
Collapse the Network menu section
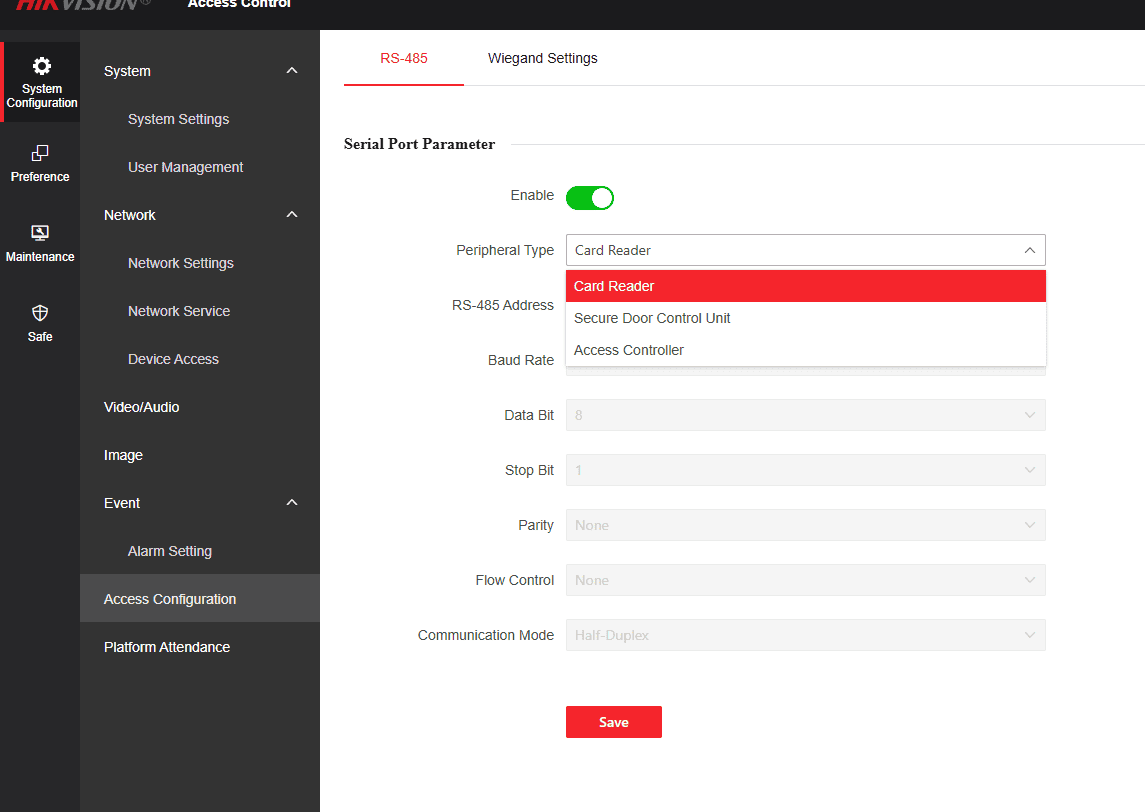(x=291, y=215)
